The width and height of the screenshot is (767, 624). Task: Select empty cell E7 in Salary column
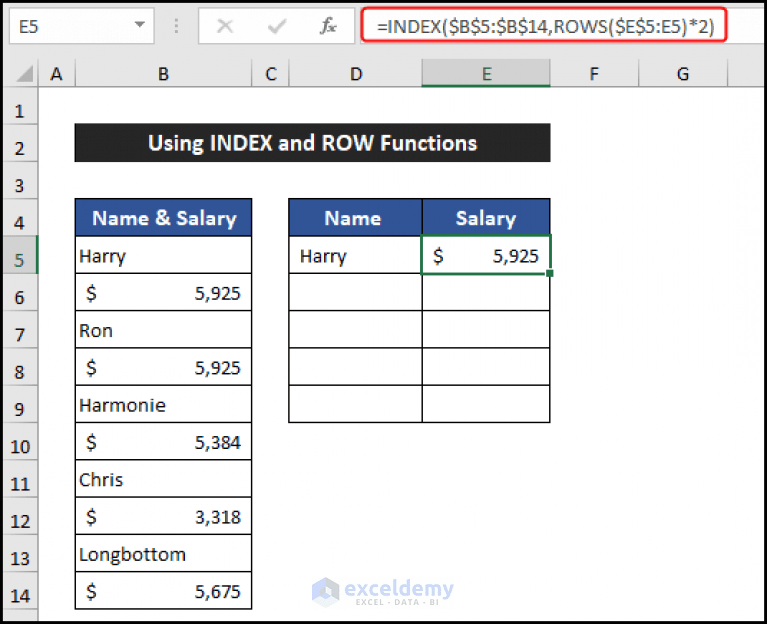click(x=486, y=330)
